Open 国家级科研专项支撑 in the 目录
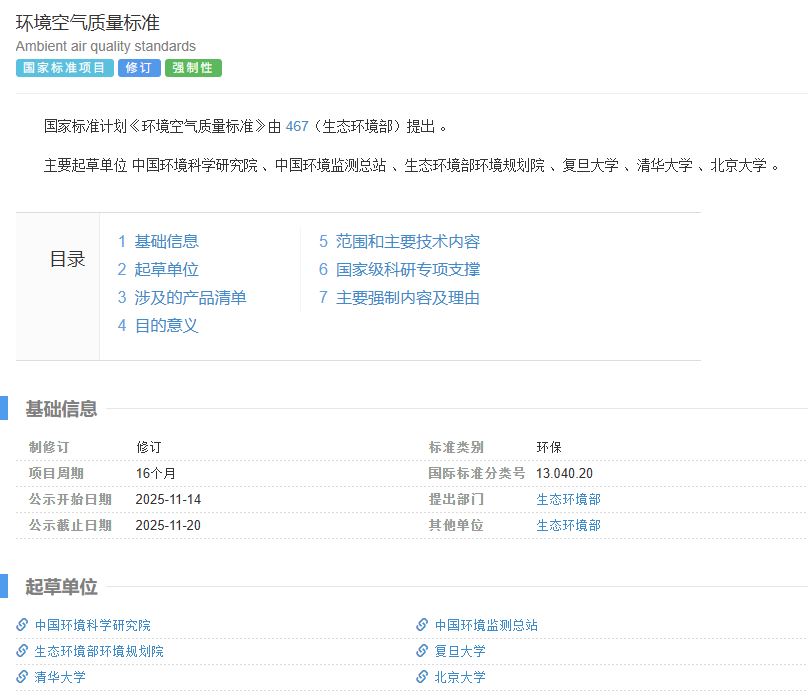Viewport: 808px width, 698px height. tap(409, 268)
